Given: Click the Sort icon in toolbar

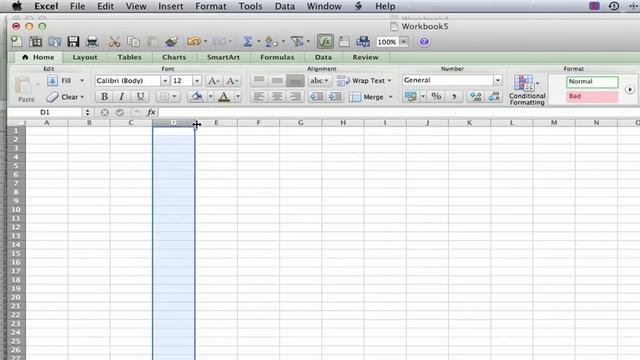Looking at the screenshot, I should click(271, 41).
